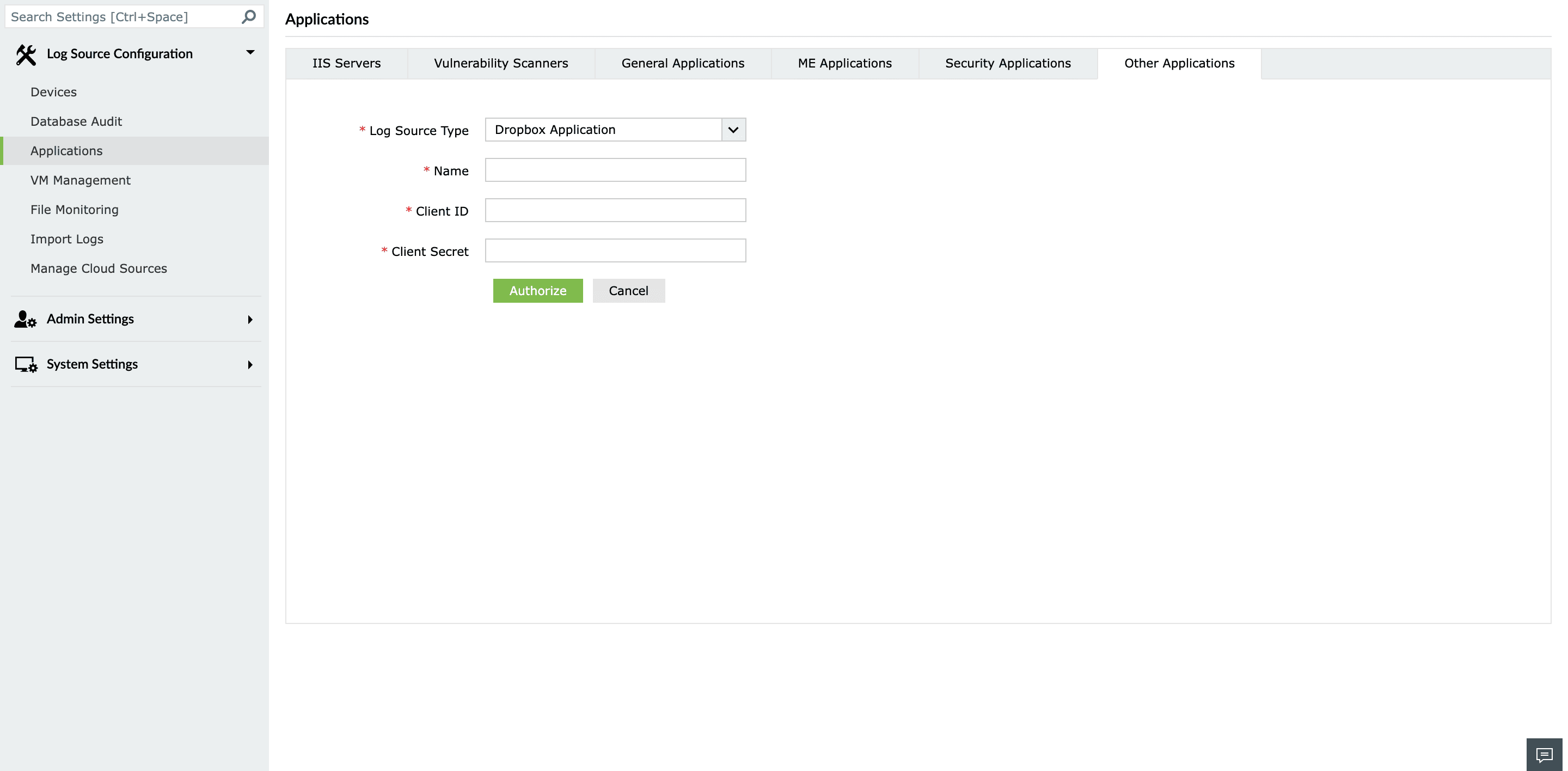Click the System Settings monitor icon

click(x=26, y=364)
